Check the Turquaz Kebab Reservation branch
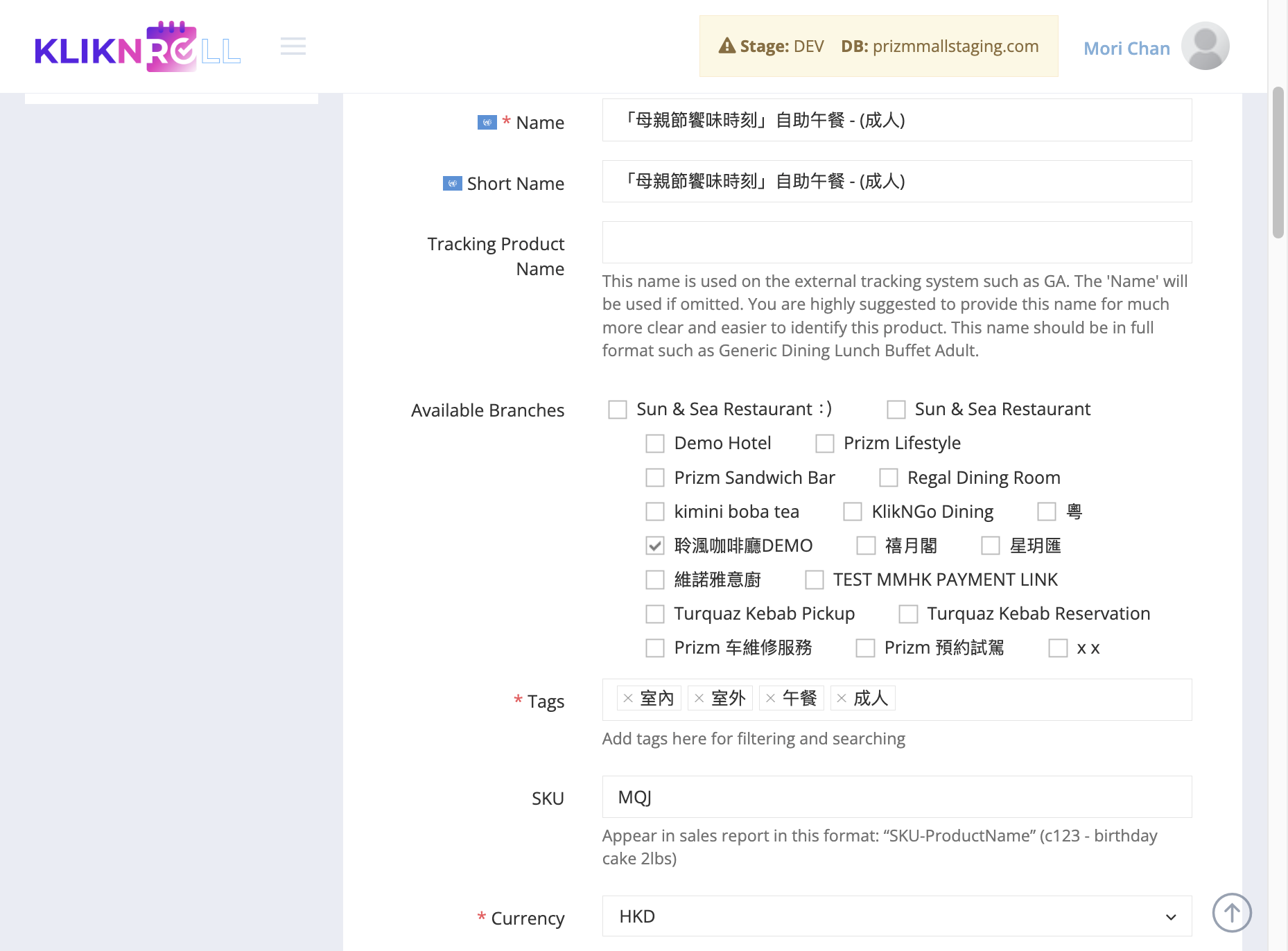1288x951 pixels. pyautogui.click(x=908, y=614)
